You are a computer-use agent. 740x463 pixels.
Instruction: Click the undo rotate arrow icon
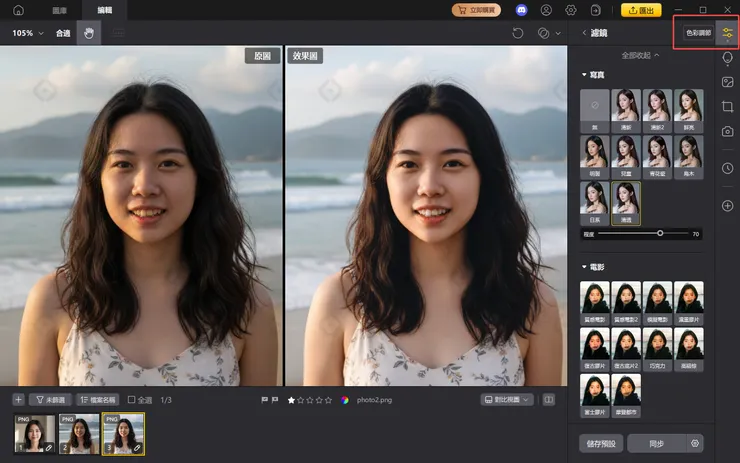[x=517, y=33]
